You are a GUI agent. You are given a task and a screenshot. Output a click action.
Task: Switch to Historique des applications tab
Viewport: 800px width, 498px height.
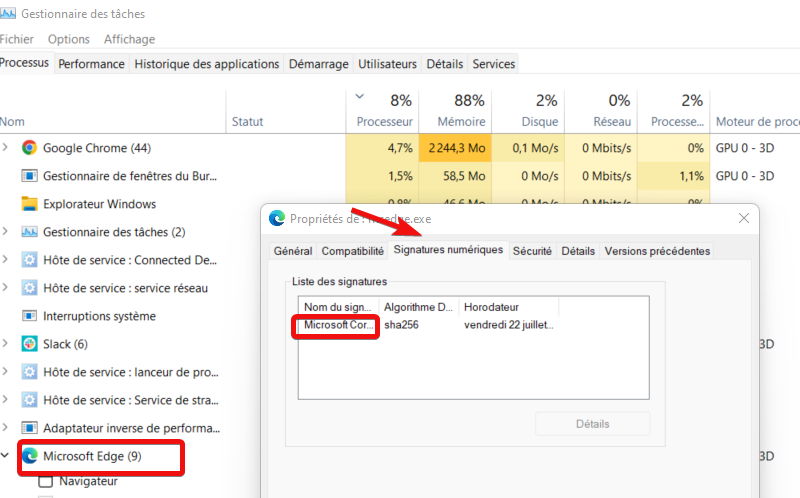207,64
